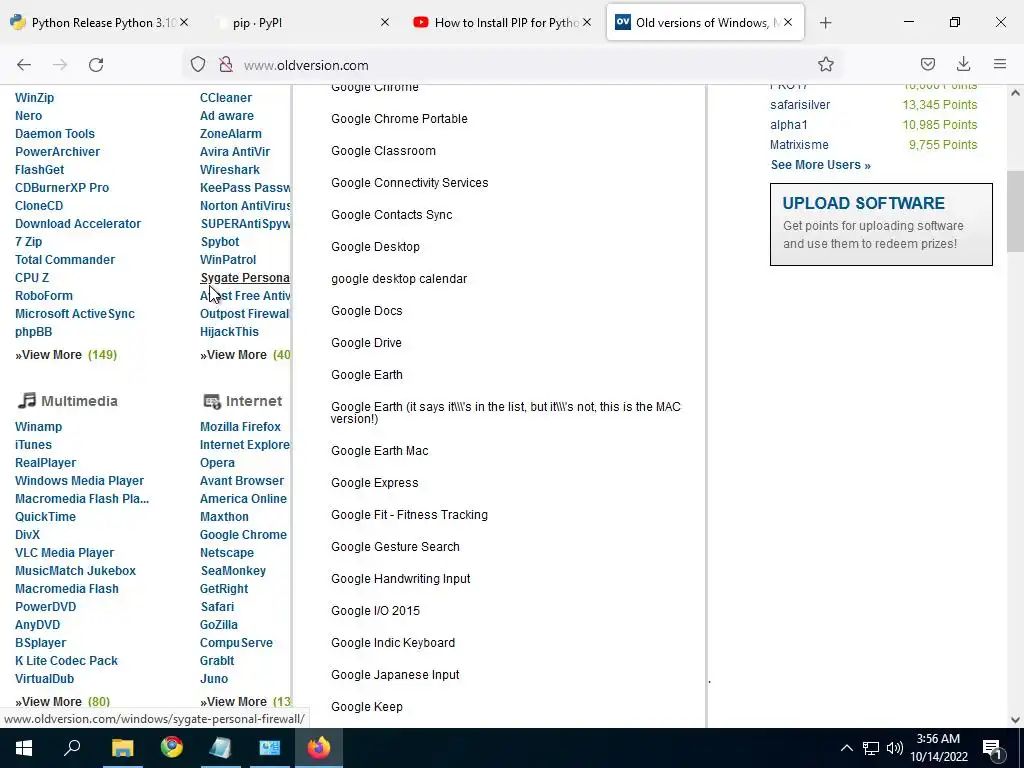Open the Wireshark link
This screenshot has height=768, width=1024.
click(x=230, y=169)
